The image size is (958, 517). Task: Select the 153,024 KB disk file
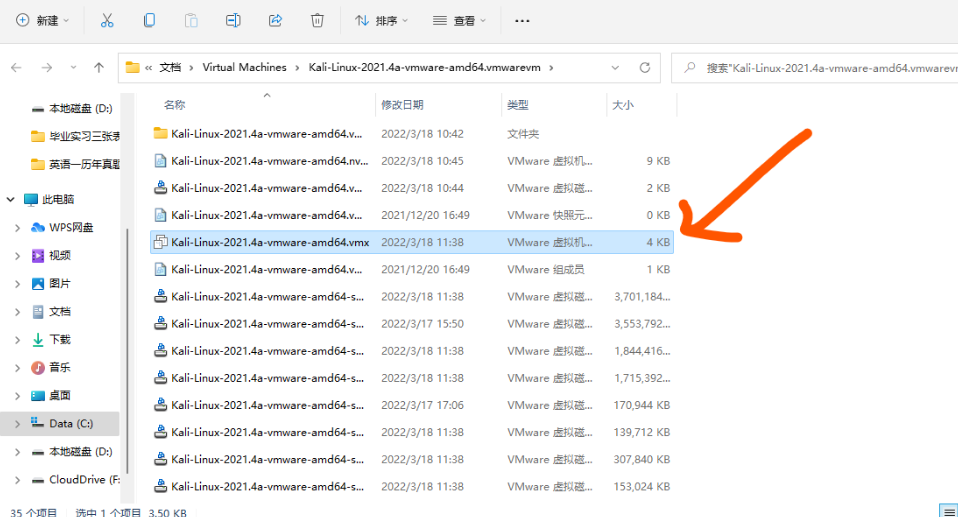[412, 486]
